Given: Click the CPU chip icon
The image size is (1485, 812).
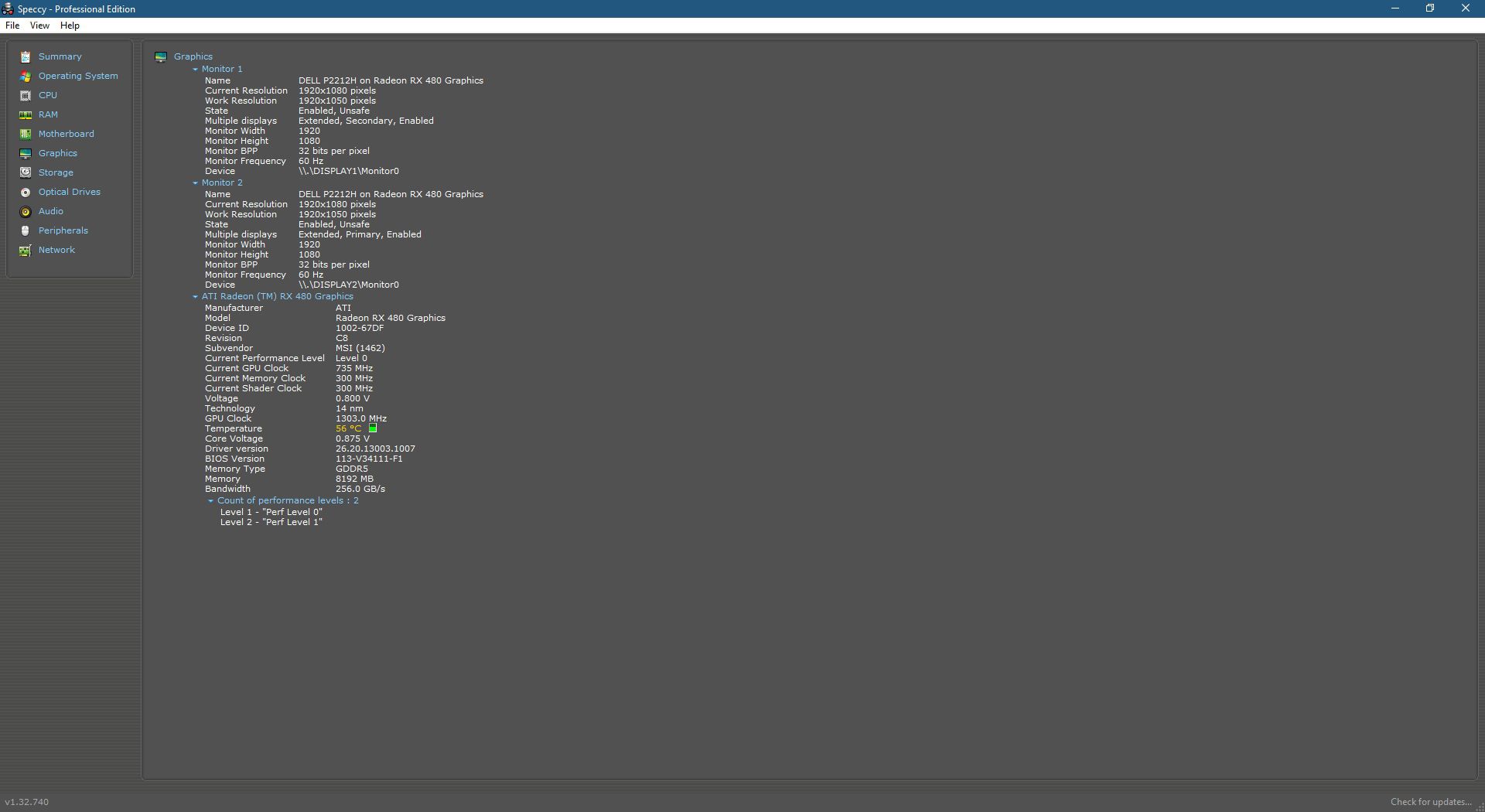Looking at the screenshot, I should point(26,96).
